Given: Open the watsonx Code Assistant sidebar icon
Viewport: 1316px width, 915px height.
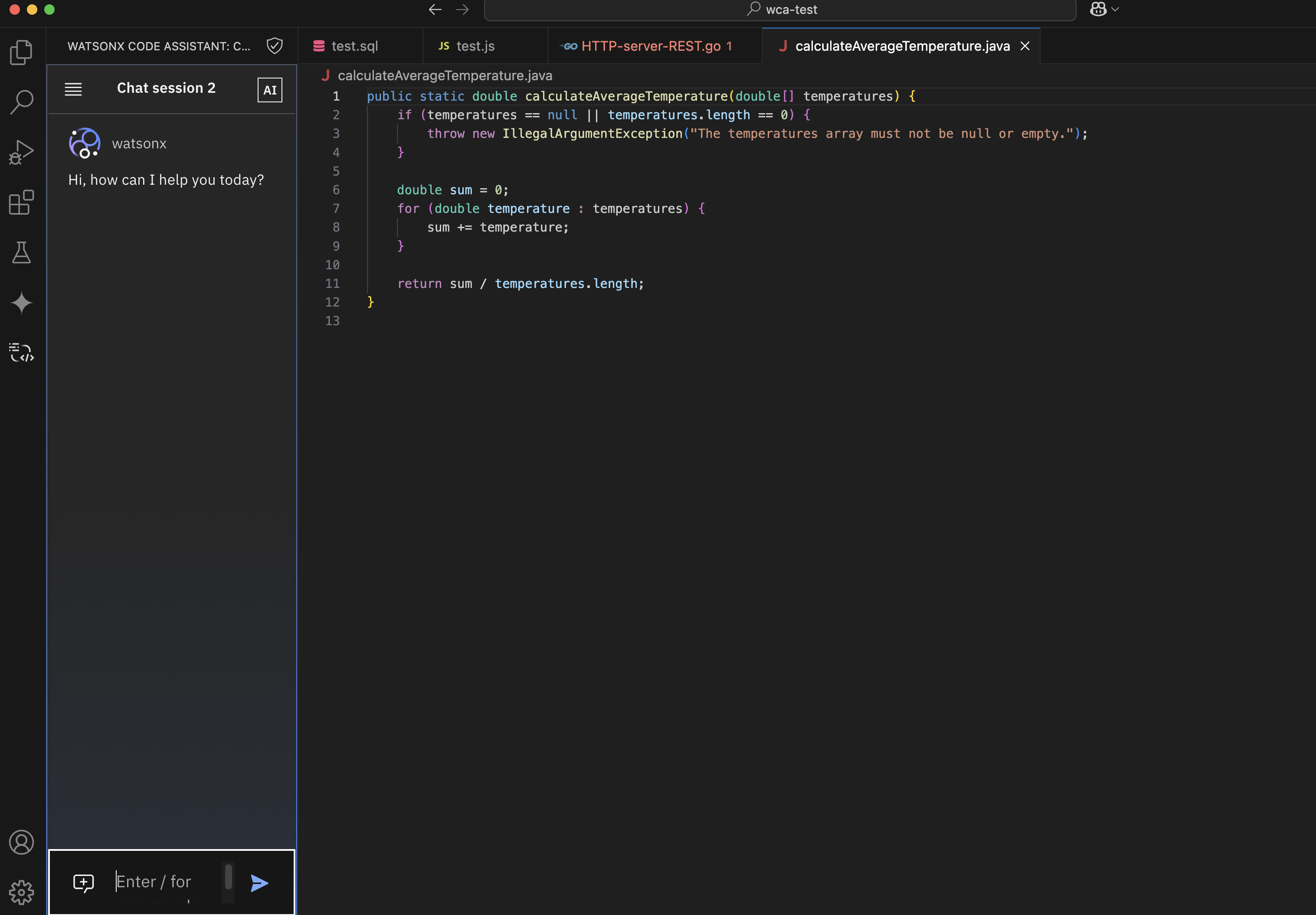Looking at the screenshot, I should point(22,353).
